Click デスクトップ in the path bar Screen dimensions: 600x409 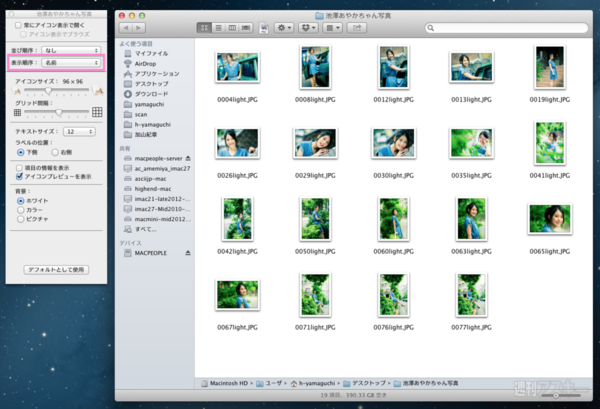pyautogui.click(x=365, y=383)
